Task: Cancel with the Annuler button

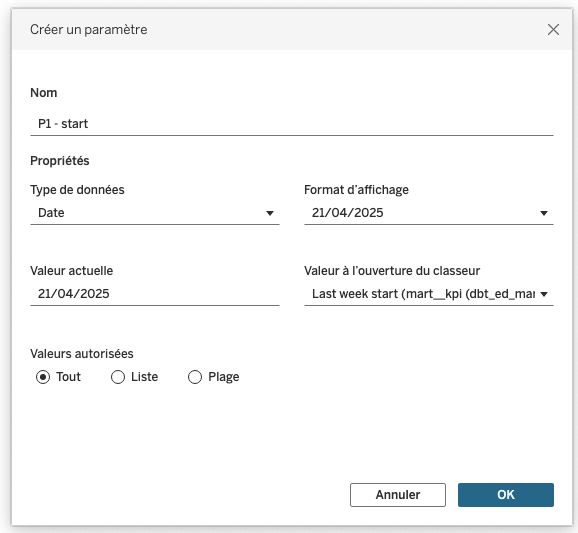Action: pos(398,495)
